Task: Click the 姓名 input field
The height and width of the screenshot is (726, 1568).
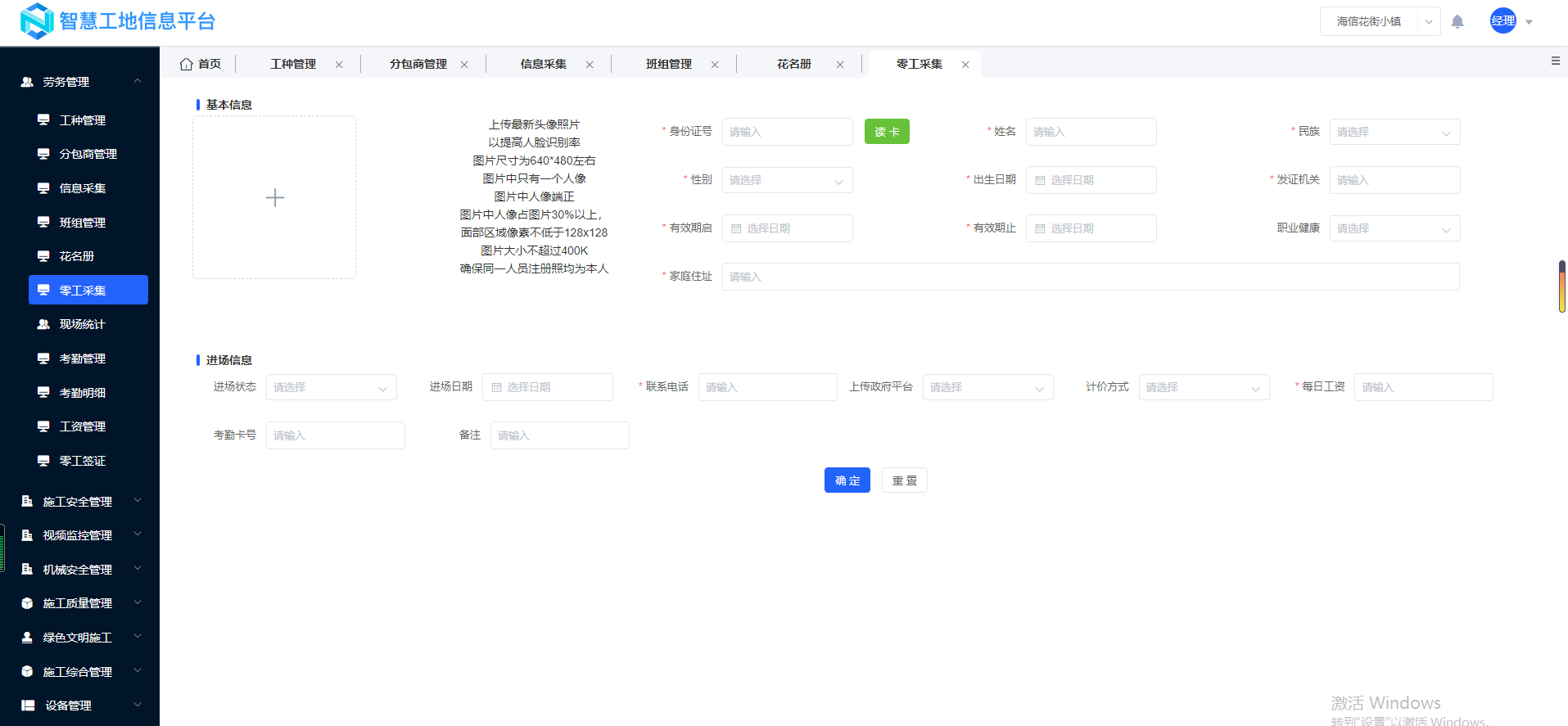Action: 1091,132
